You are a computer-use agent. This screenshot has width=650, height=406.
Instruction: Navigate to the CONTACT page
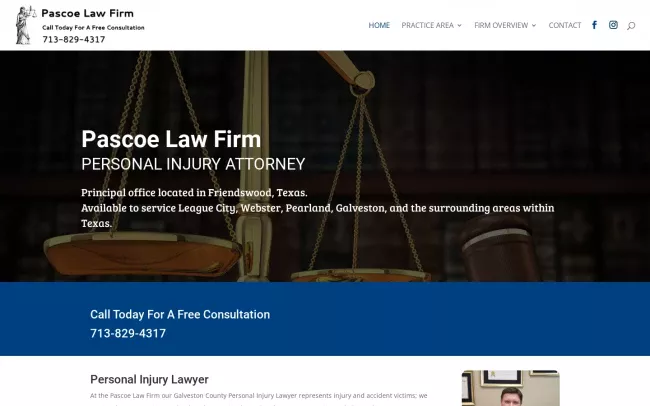click(x=564, y=25)
